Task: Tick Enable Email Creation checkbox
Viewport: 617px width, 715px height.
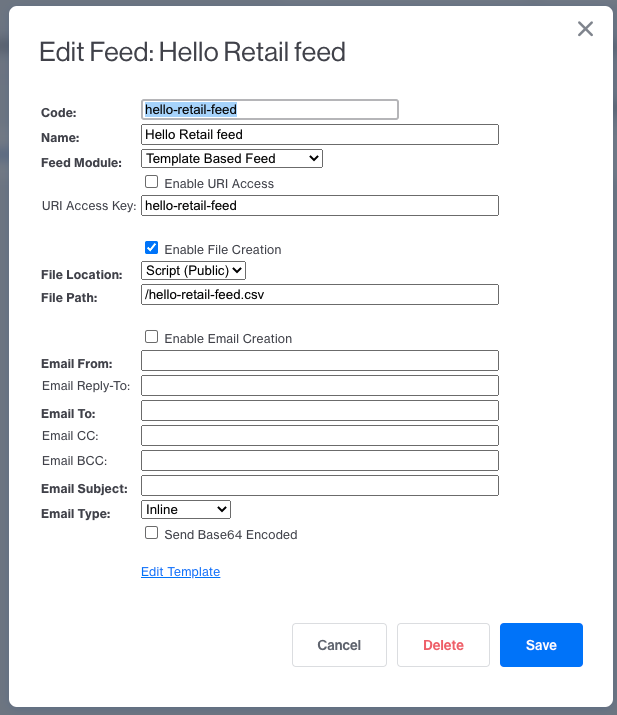Action: 152,338
